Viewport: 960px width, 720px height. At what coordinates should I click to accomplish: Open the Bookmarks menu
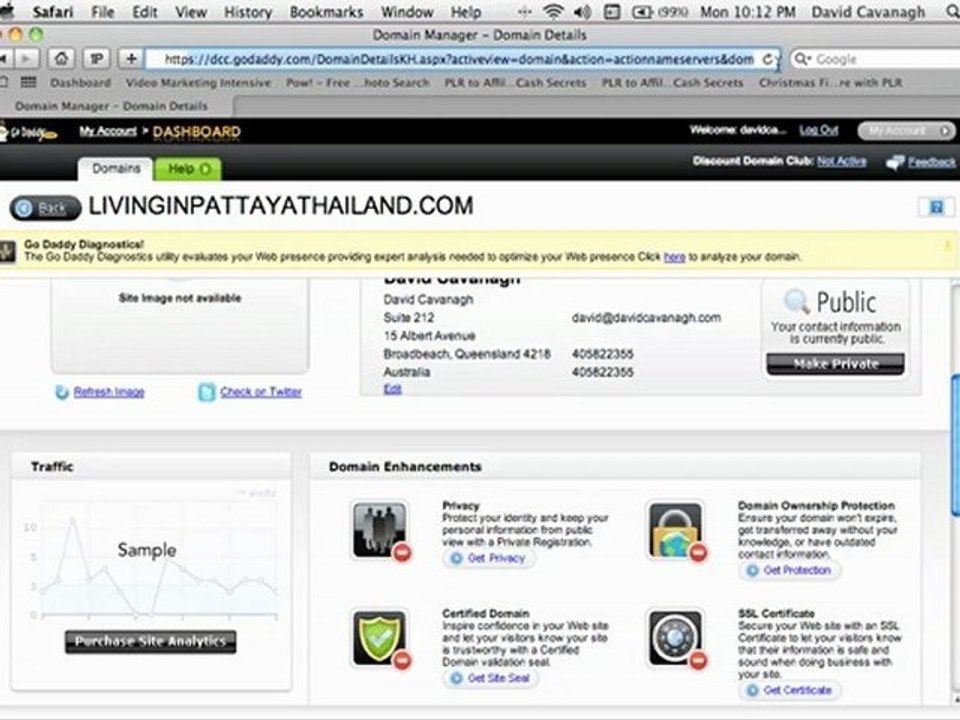pyautogui.click(x=326, y=12)
